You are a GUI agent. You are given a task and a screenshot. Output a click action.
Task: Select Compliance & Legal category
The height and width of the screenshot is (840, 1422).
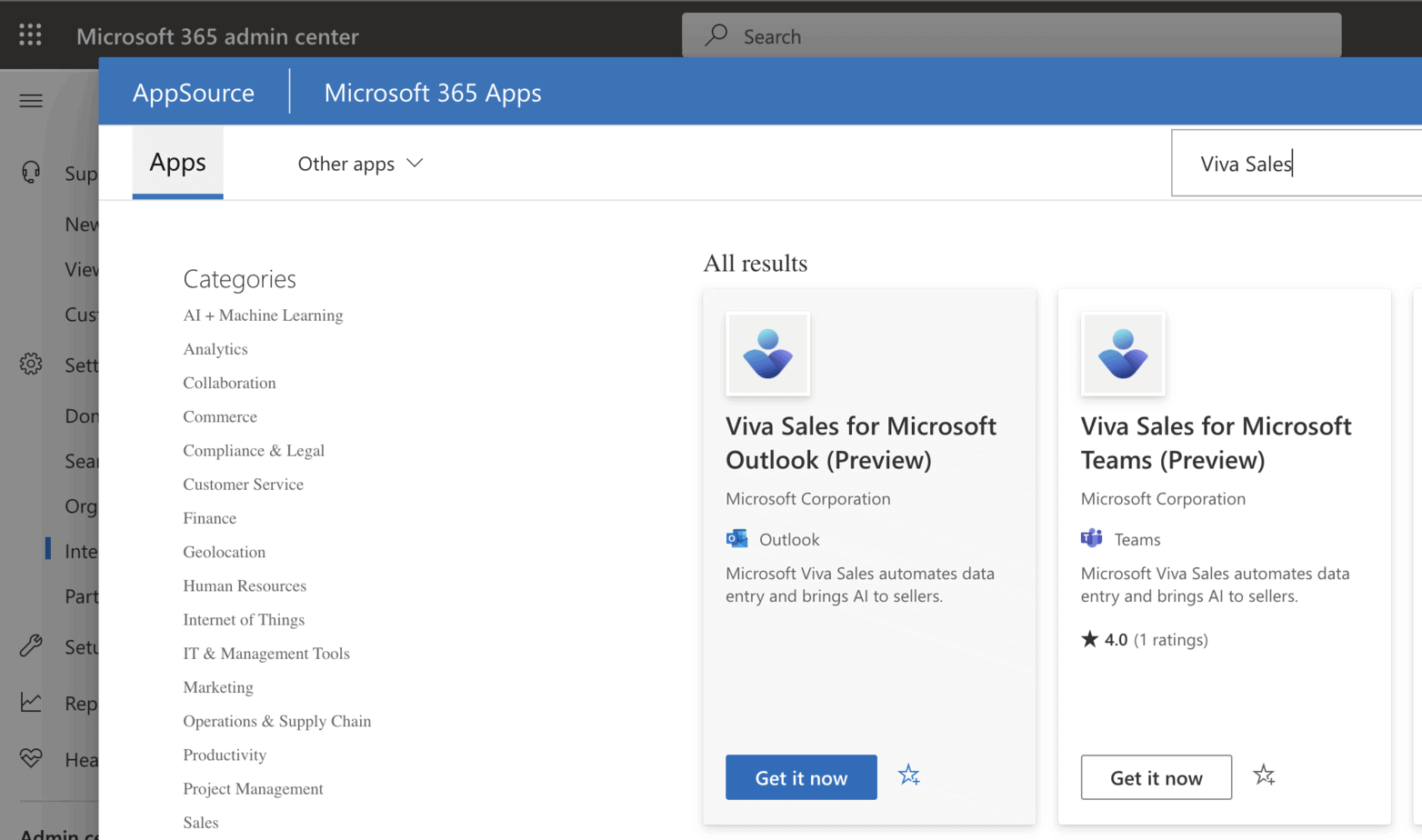coord(254,450)
